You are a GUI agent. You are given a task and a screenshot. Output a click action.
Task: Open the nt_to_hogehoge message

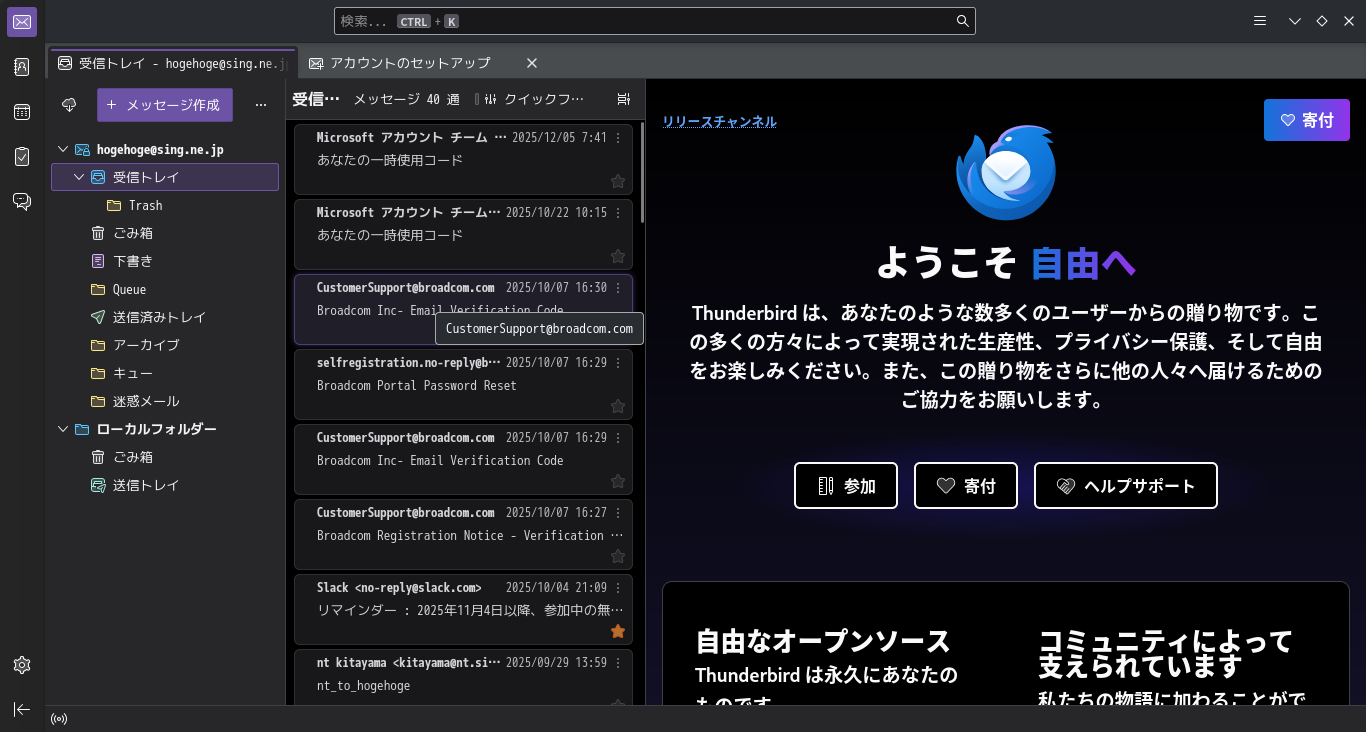463,677
